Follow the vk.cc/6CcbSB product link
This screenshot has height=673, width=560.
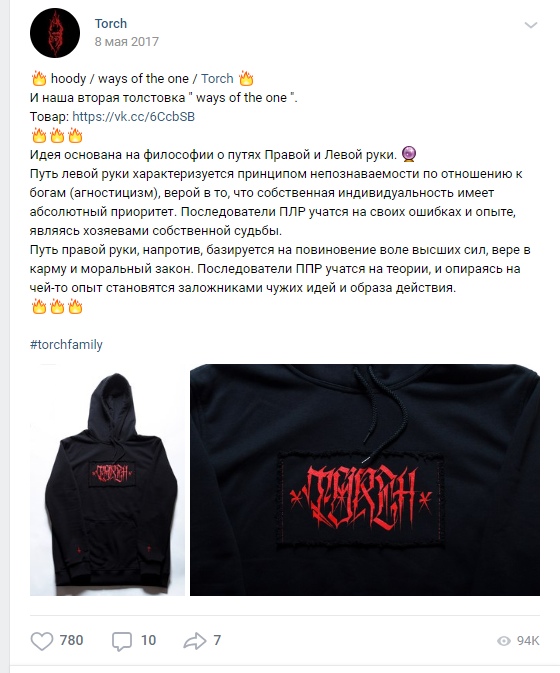(x=133, y=116)
